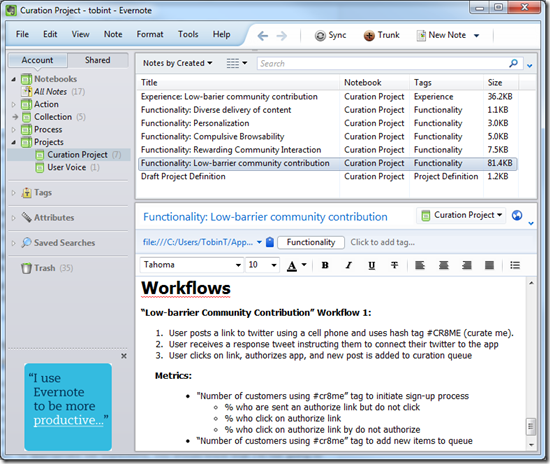Expand search options chevron beside search box
This screenshot has height=464, width=550.
(x=530, y=66)
